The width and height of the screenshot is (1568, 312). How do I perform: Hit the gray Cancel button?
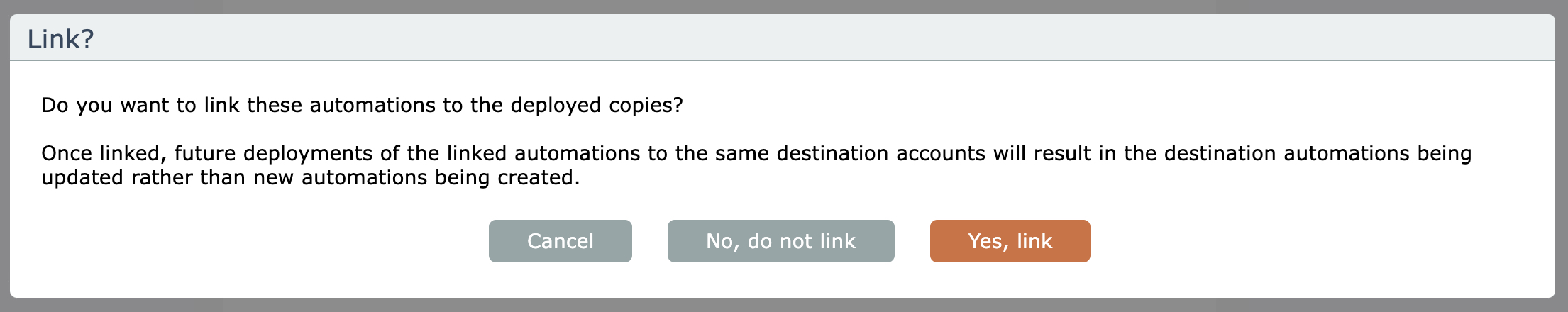pyautogui.click(x=560, y=241)
